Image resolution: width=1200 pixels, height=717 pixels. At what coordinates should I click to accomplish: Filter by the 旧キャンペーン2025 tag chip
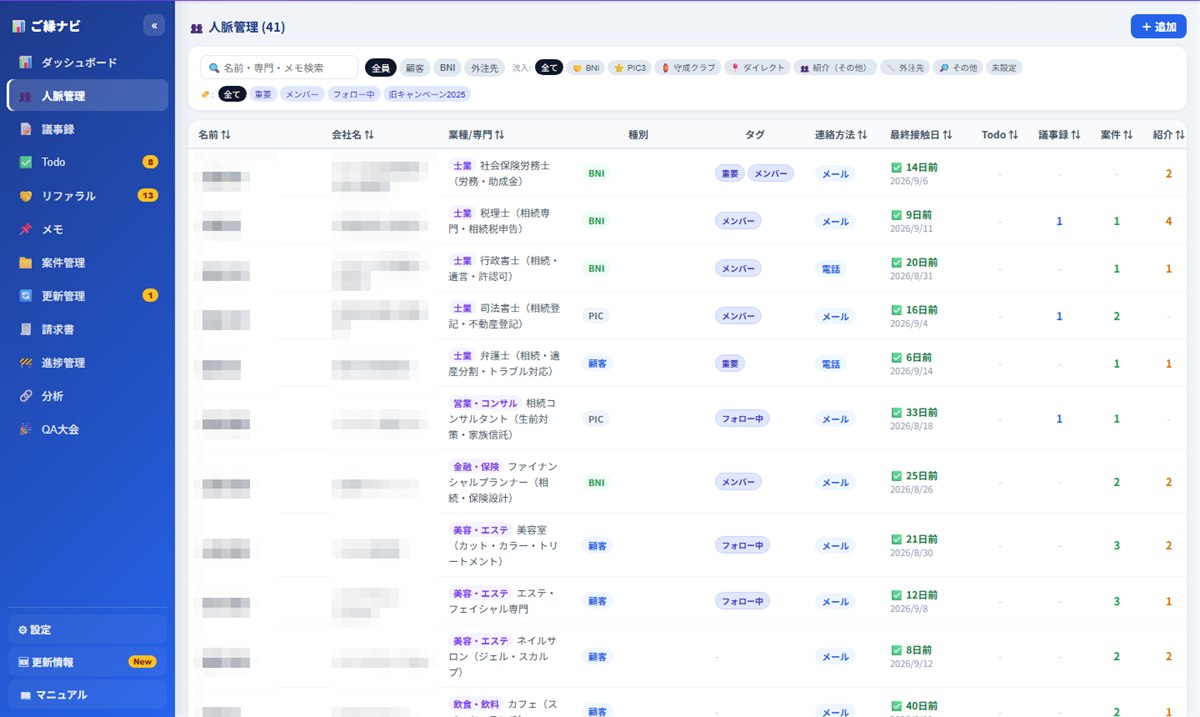[x=427, y=95]
